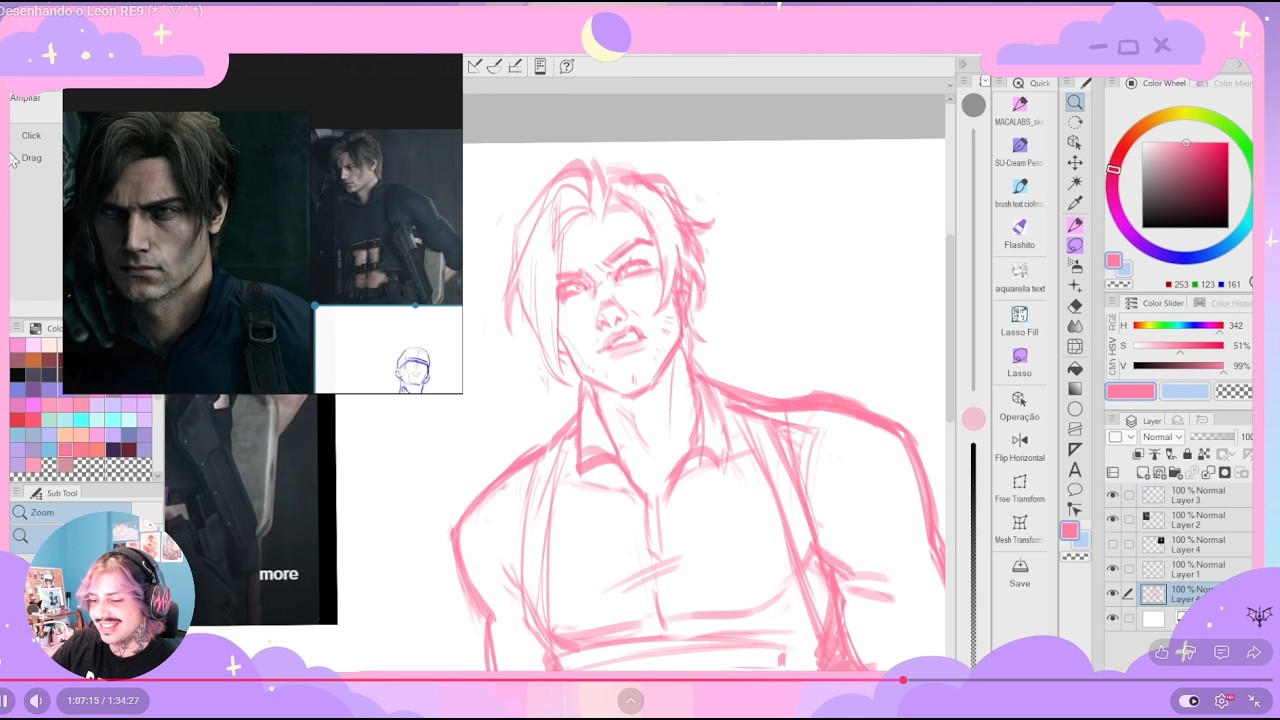1280x720 pixels.
Task: Select the Airbrush tool
Action: pyautogui.click(x=1075, y=266)
